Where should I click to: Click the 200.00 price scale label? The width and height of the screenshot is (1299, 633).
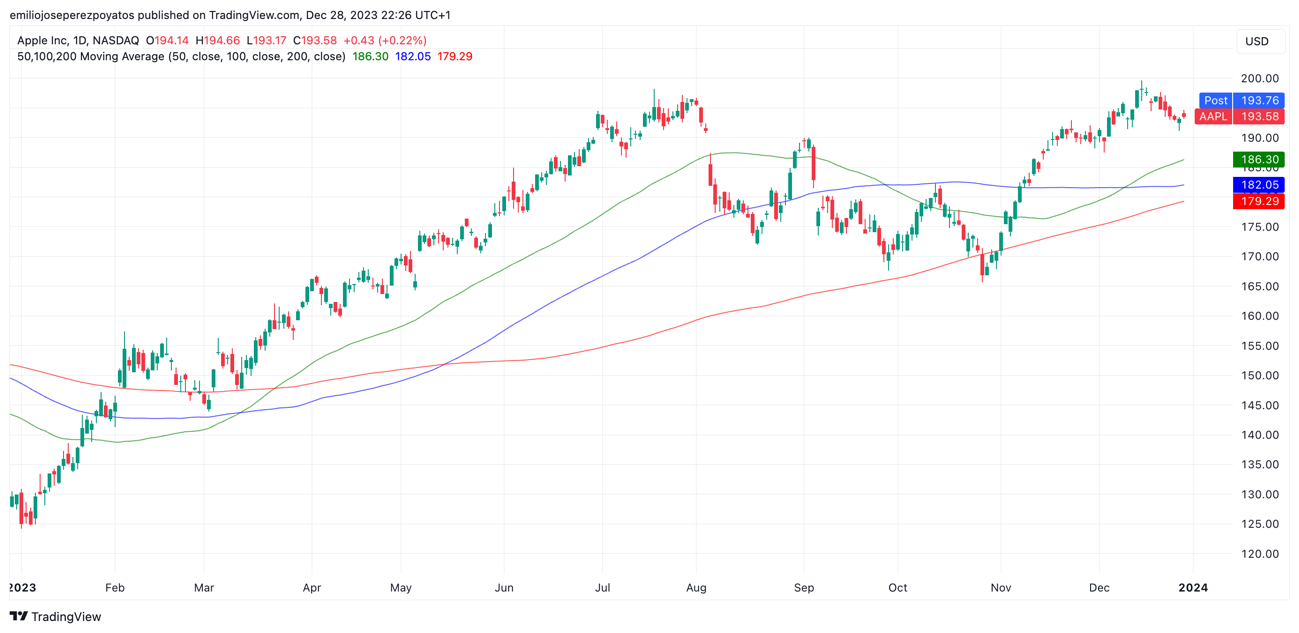(1259, 78)
